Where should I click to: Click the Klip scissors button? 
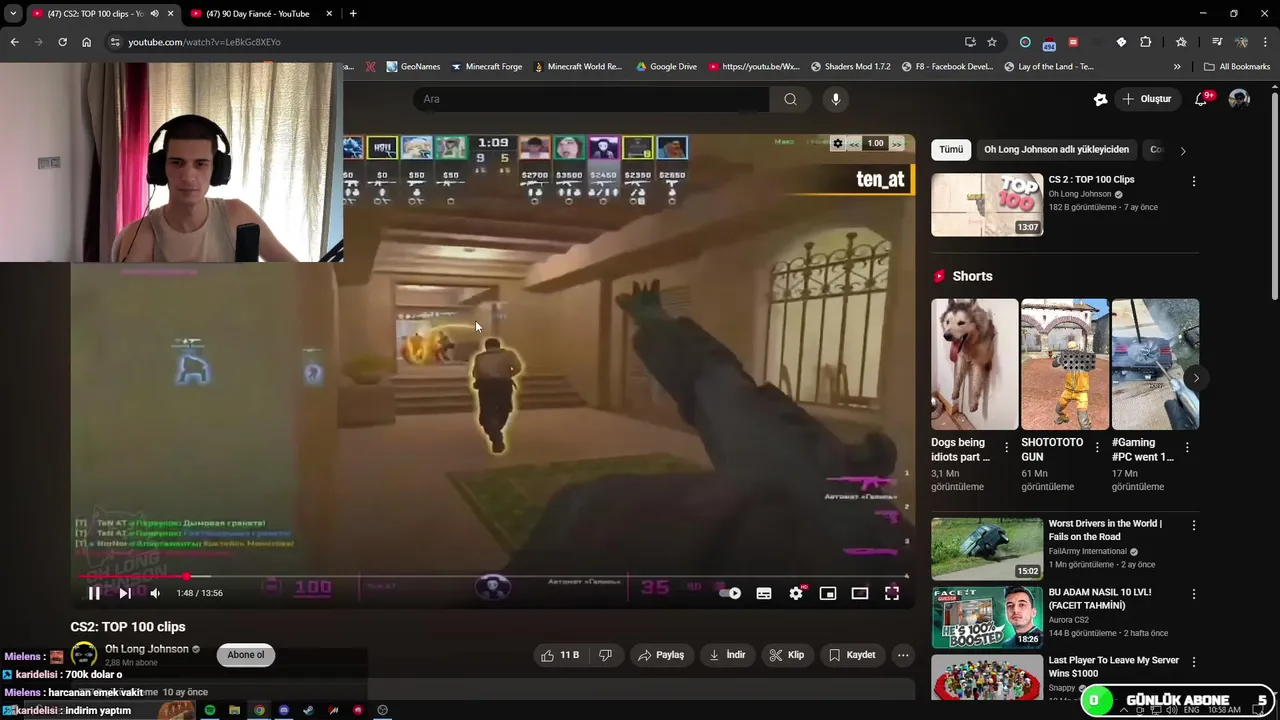787,655
